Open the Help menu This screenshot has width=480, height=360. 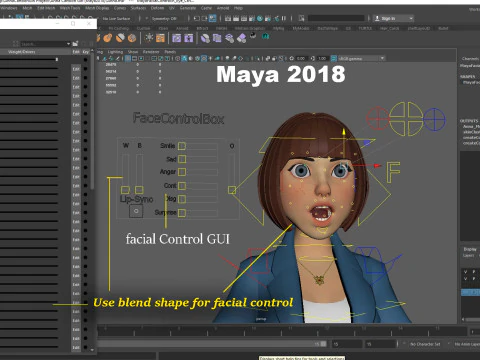coord(238,8)
